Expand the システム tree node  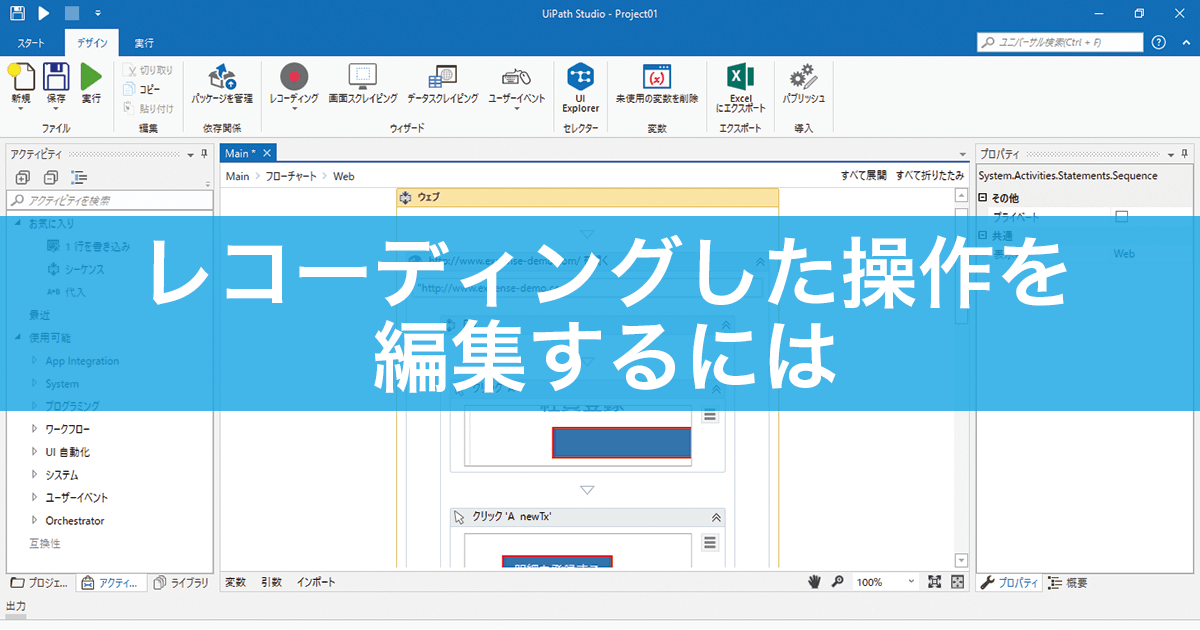(x=34, y=475)
